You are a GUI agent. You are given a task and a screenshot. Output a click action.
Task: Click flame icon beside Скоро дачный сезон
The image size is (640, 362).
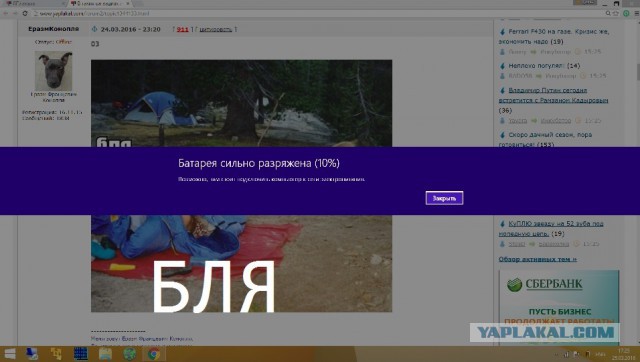pos(502,135)
